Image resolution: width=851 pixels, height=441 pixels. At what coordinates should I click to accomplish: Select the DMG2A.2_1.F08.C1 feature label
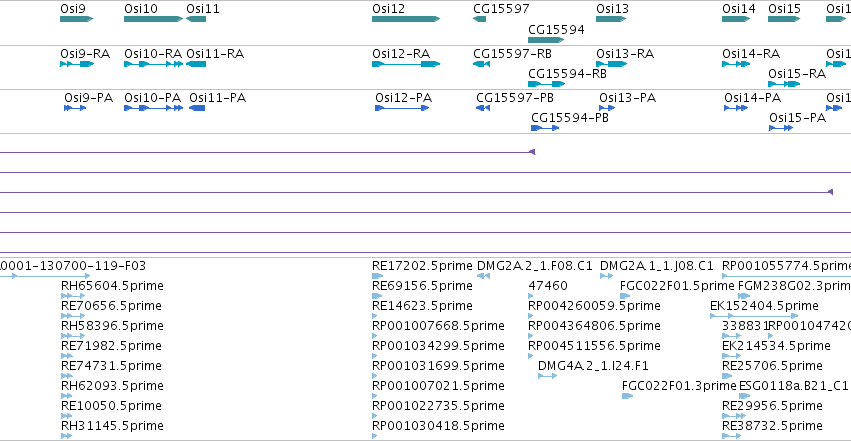point(535,266)
